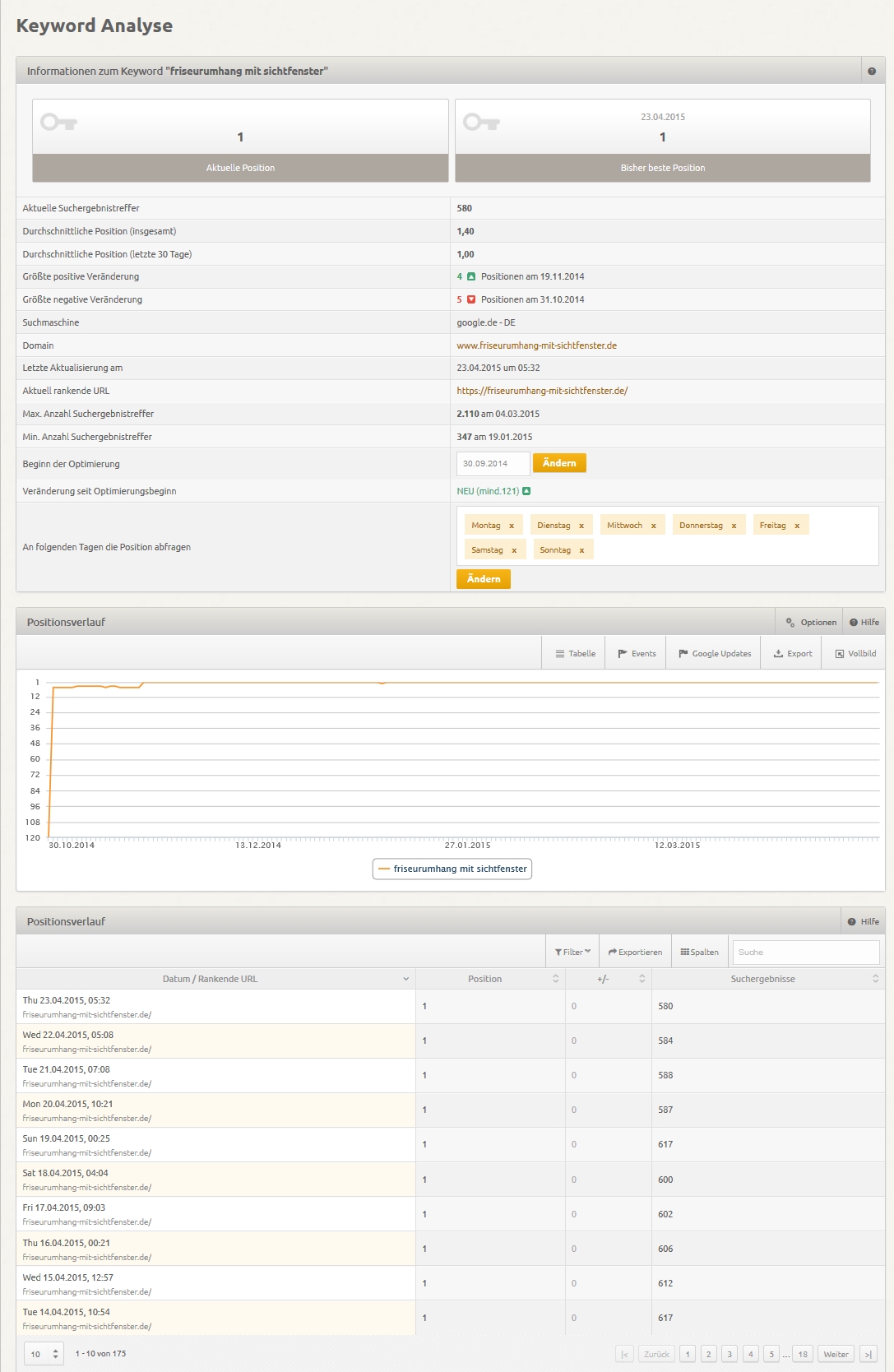Go to page 18 of results

click(x=803, y=1355)
